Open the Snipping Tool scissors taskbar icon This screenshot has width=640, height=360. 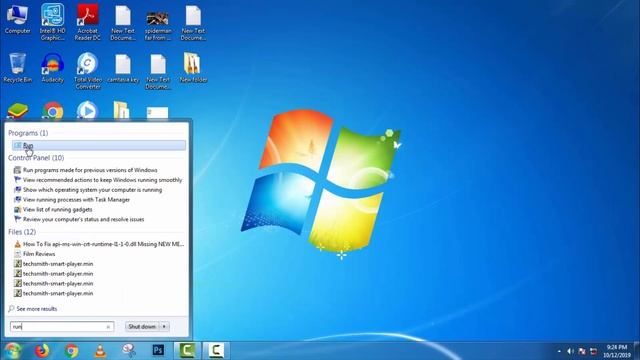[129, 351]
